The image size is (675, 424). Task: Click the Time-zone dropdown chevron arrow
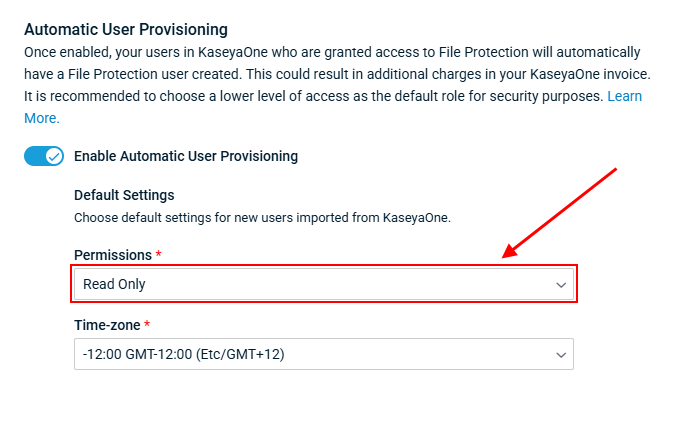561,354
